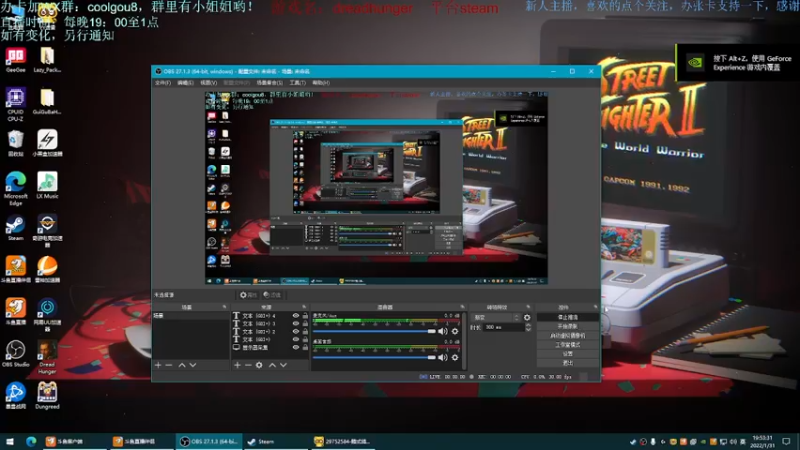Open Windows Start menu button
Image resolution: width=800 pixels, height=450 pixels.
pyautogui.click(x=10, y=441)
